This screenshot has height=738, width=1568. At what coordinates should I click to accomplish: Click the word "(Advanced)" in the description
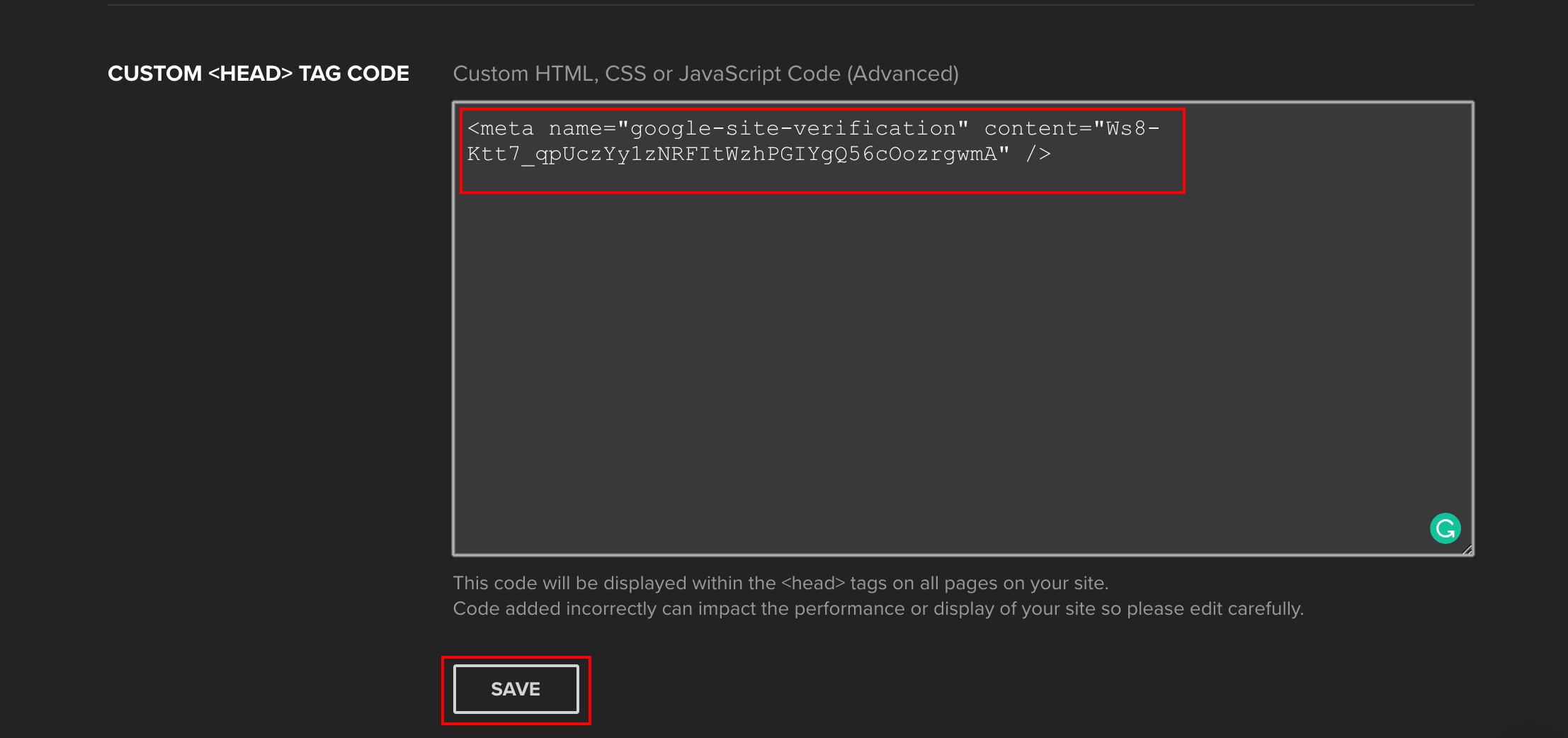pyautogui.click(x=903, y=74)
